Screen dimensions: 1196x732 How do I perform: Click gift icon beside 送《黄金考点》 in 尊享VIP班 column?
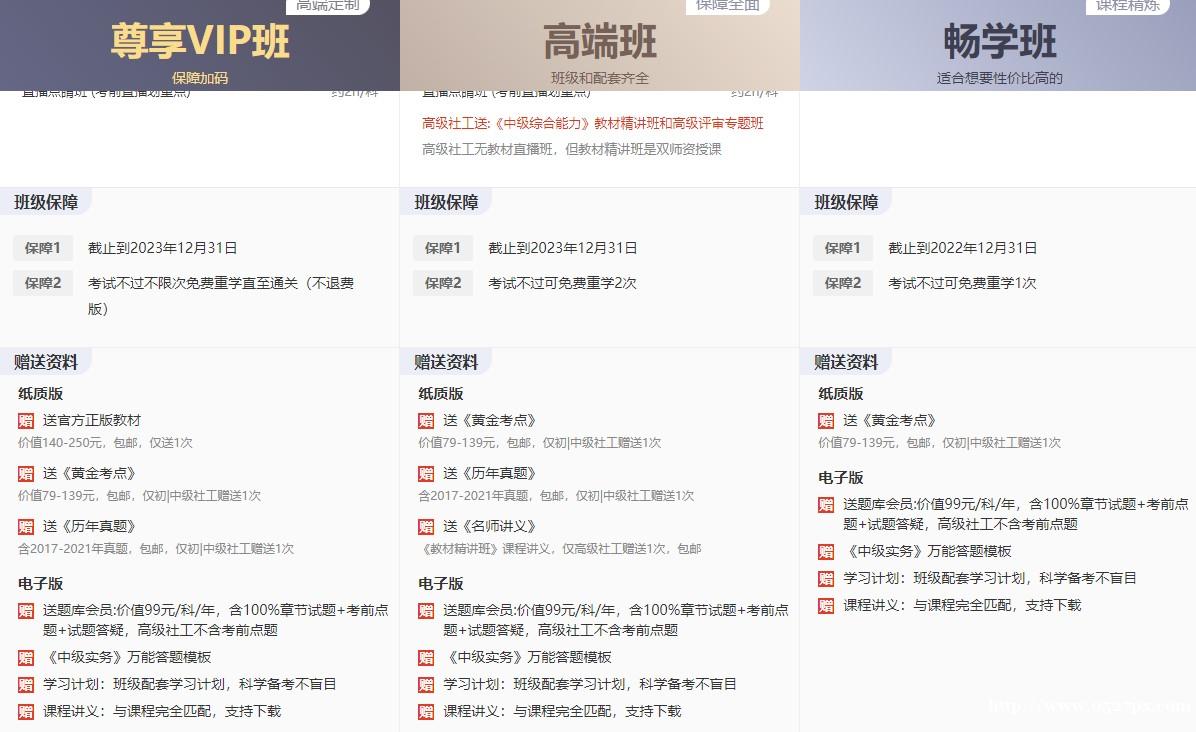(x=26, y=474)
